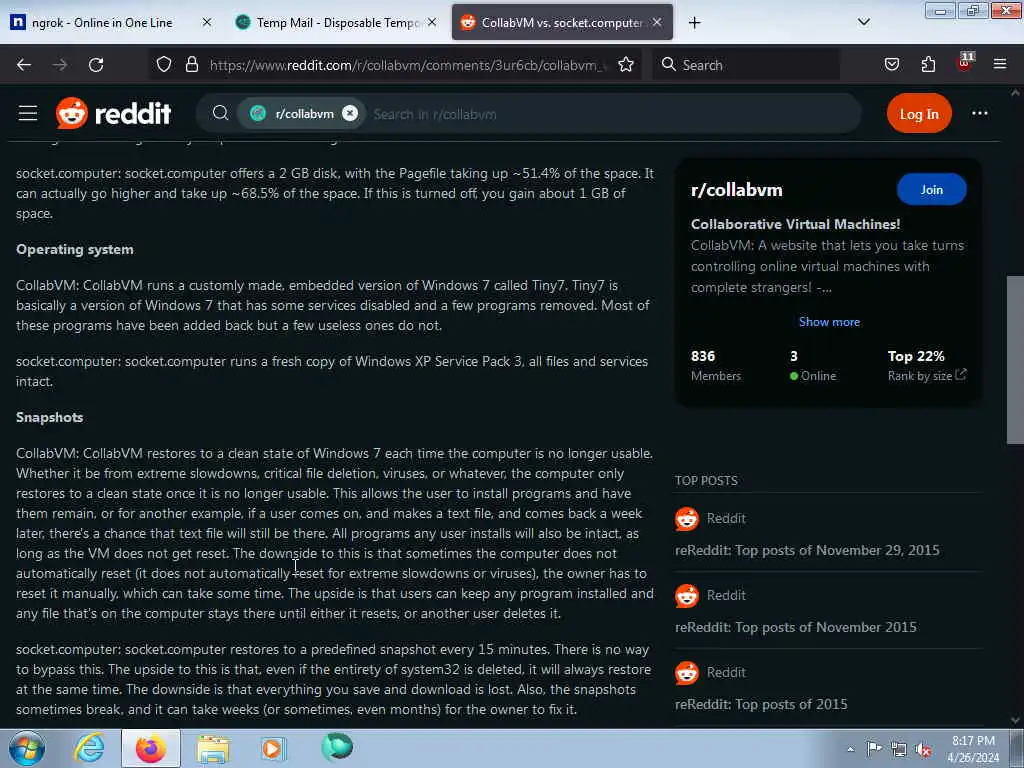
Task: Open reReddit Top posts of 2015
Action: pyautogui.click(x=761, y=704)
